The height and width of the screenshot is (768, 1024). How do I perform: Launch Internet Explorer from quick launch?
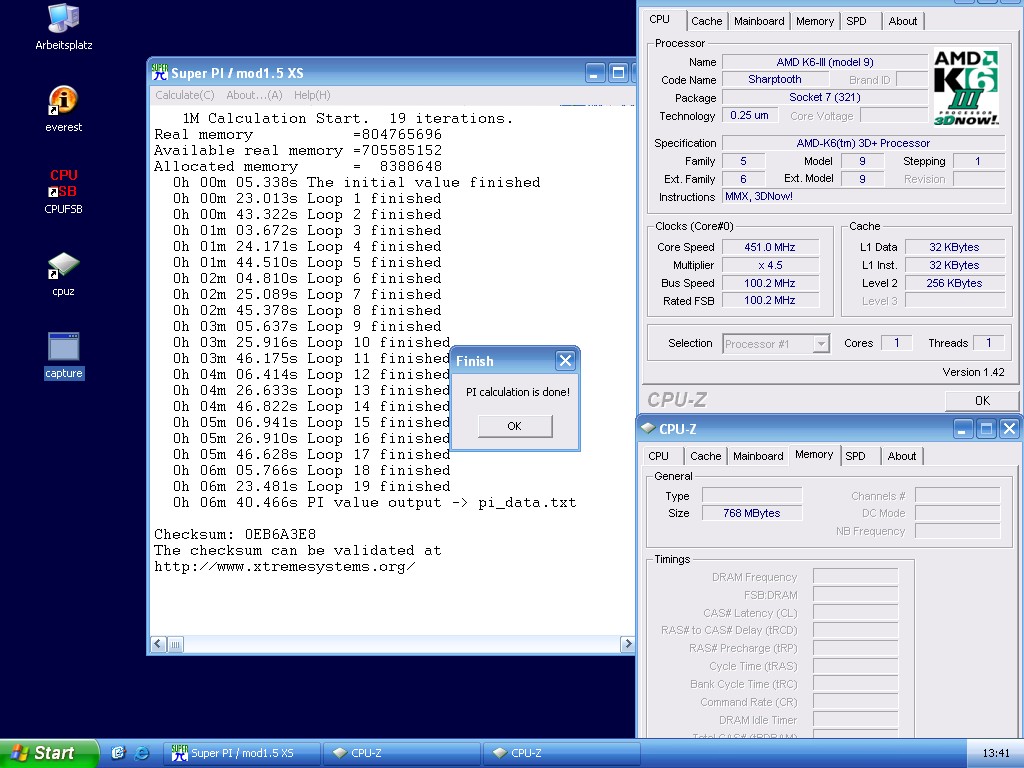pos(141,753)
